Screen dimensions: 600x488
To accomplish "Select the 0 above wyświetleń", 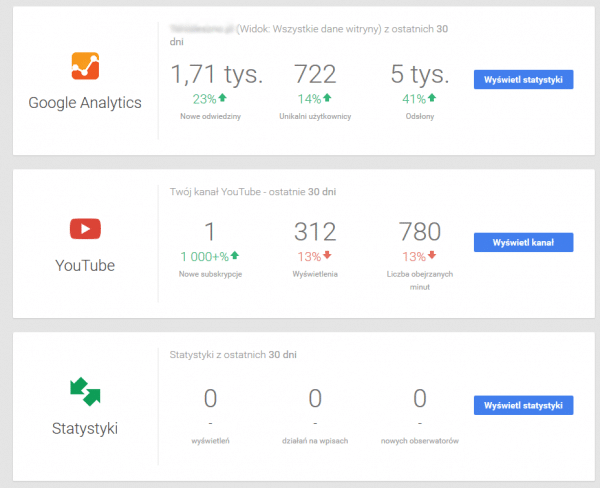I will click(210, 398).
